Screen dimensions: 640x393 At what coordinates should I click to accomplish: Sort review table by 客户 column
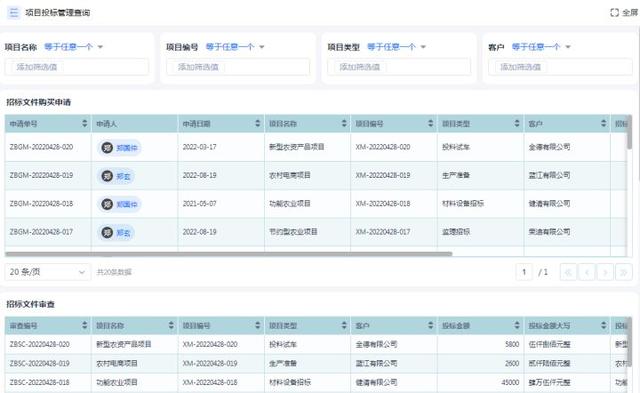(x=431, y=325)
